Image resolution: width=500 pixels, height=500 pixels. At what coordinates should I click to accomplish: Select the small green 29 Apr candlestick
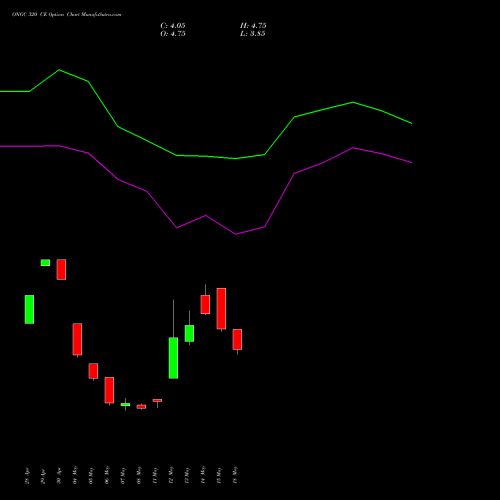point(45,263)
